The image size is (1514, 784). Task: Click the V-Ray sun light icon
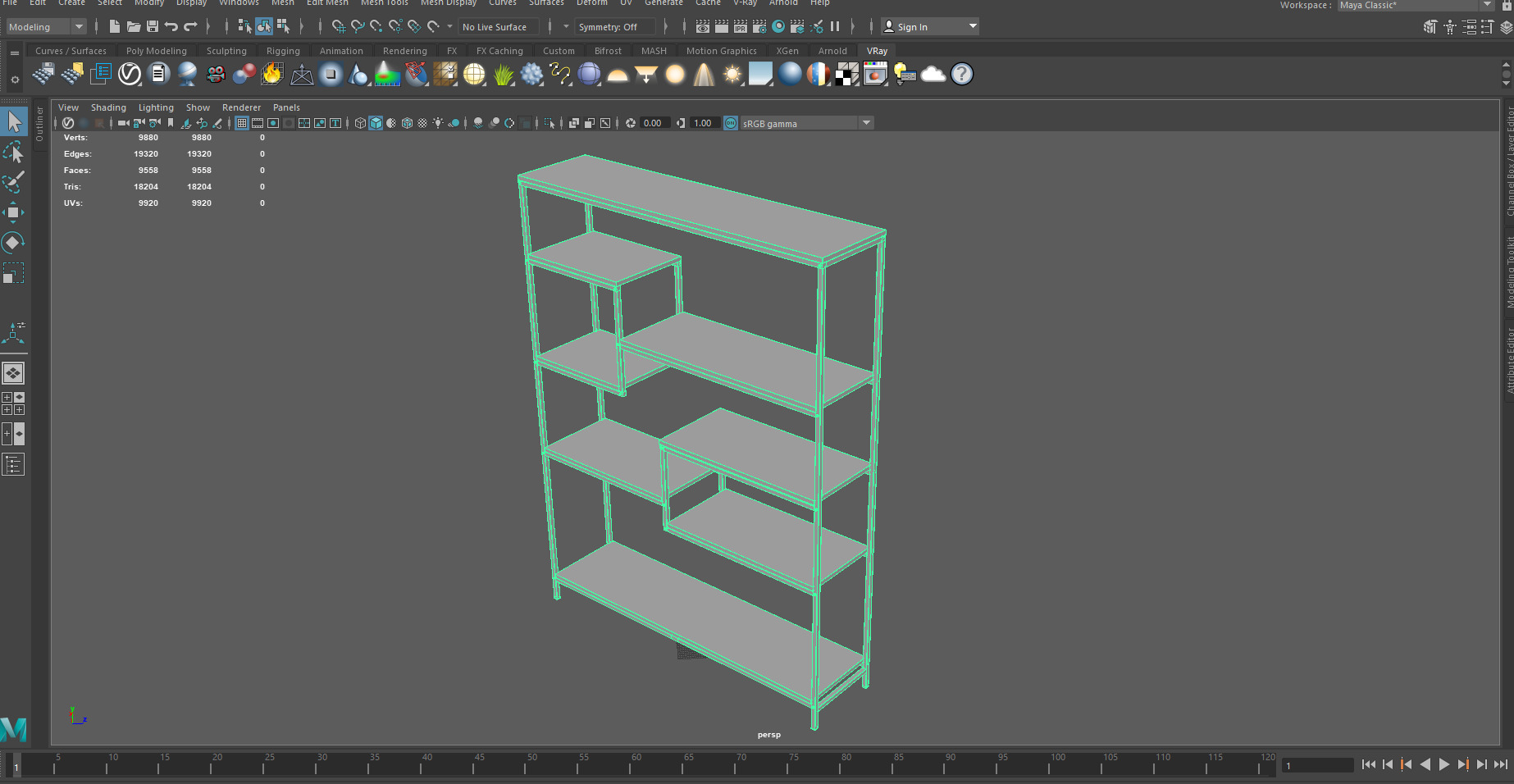coord(732,75)
